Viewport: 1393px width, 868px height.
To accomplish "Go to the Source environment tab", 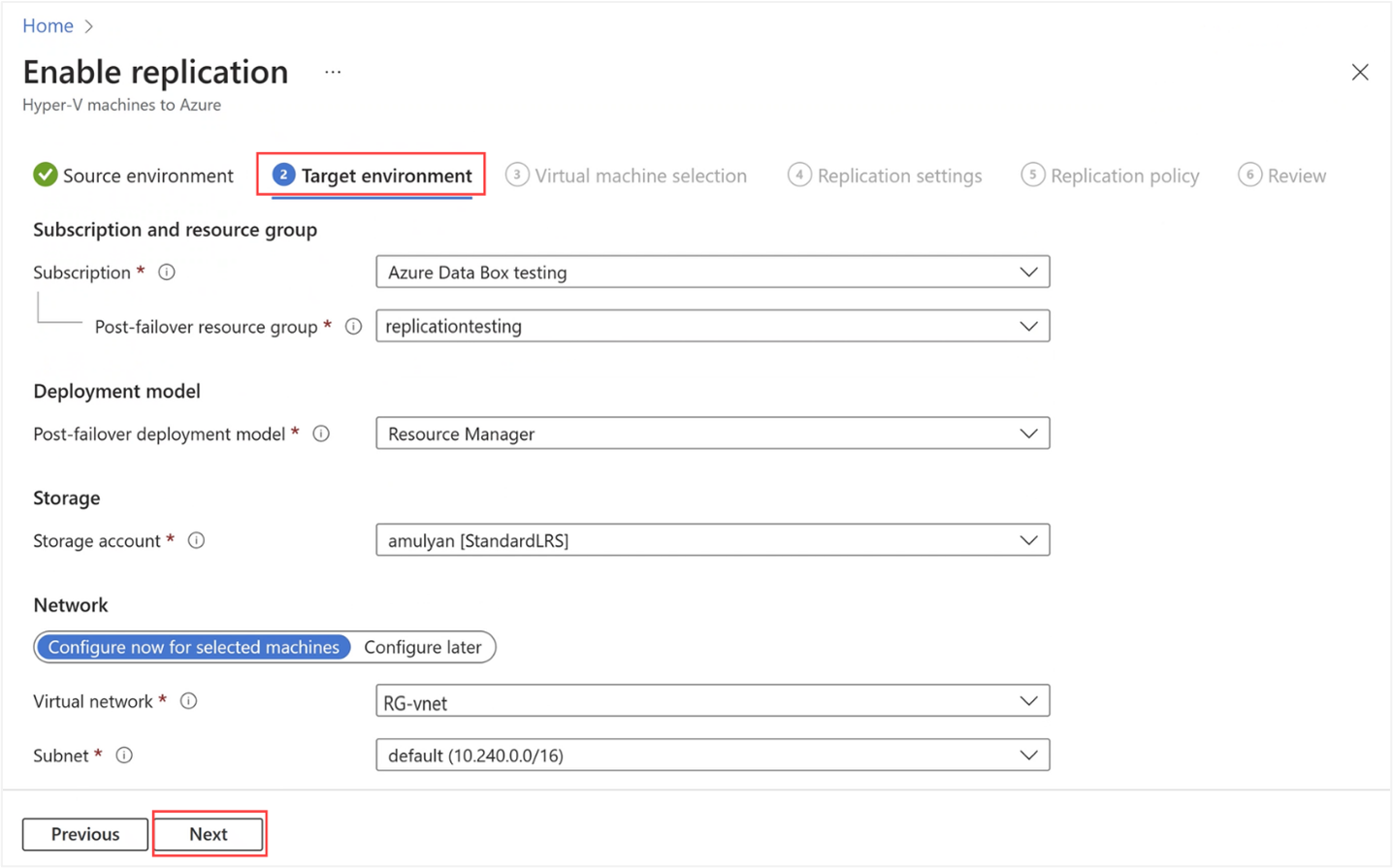I will 134,176.
